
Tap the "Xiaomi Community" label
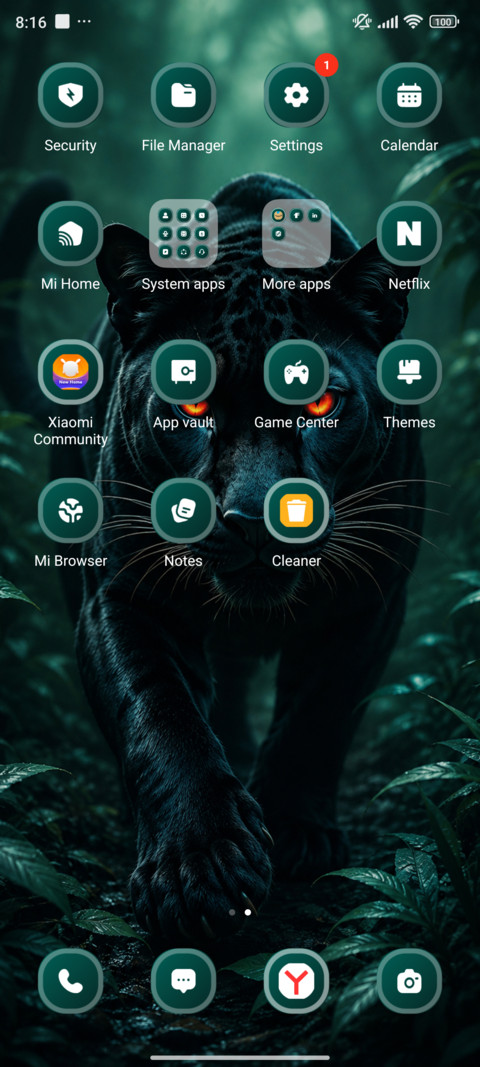point(70,431)
